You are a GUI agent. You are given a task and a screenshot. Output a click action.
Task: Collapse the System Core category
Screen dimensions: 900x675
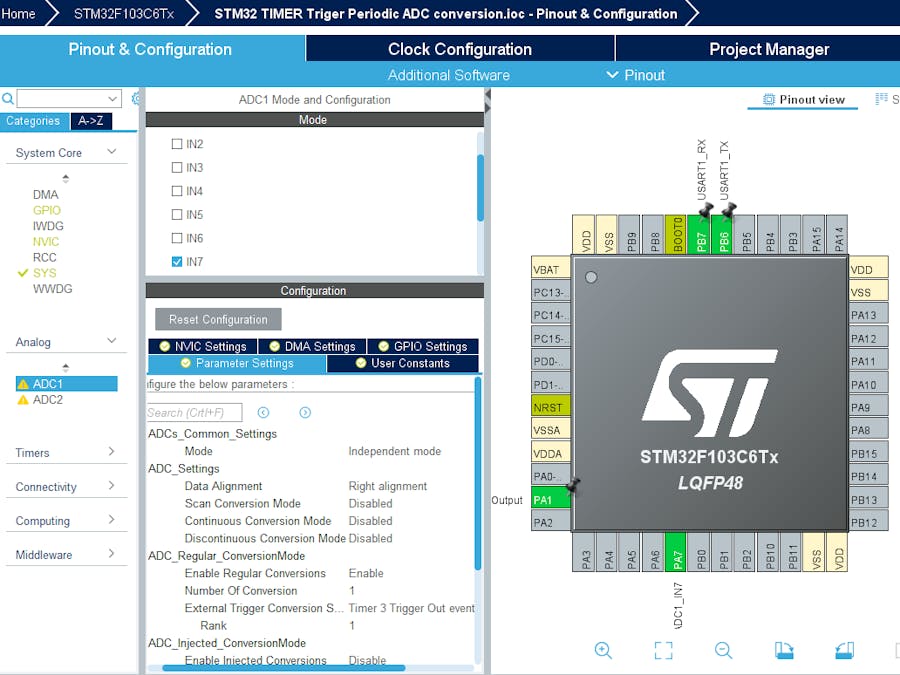pos(112,152)
